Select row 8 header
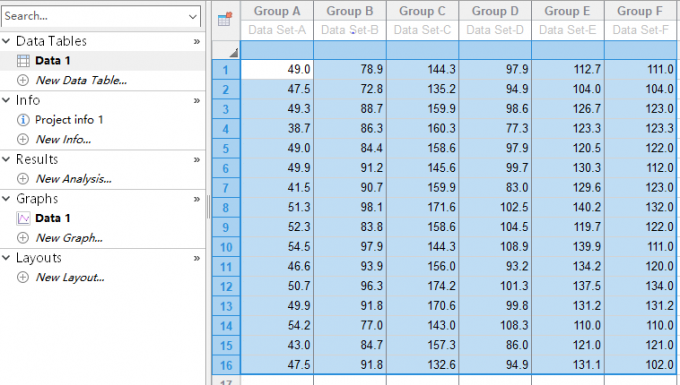This screenshot has height=385, width=680. coord(226,208)
